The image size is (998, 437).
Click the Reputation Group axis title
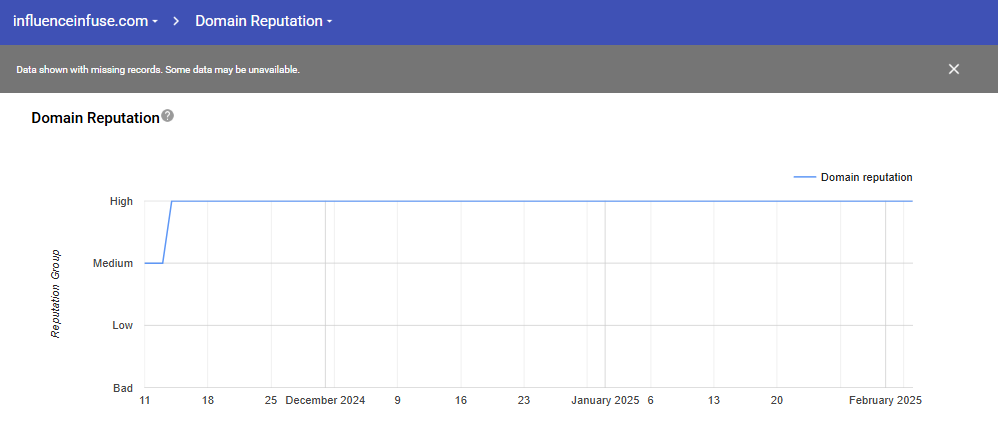tap(56, 293)
